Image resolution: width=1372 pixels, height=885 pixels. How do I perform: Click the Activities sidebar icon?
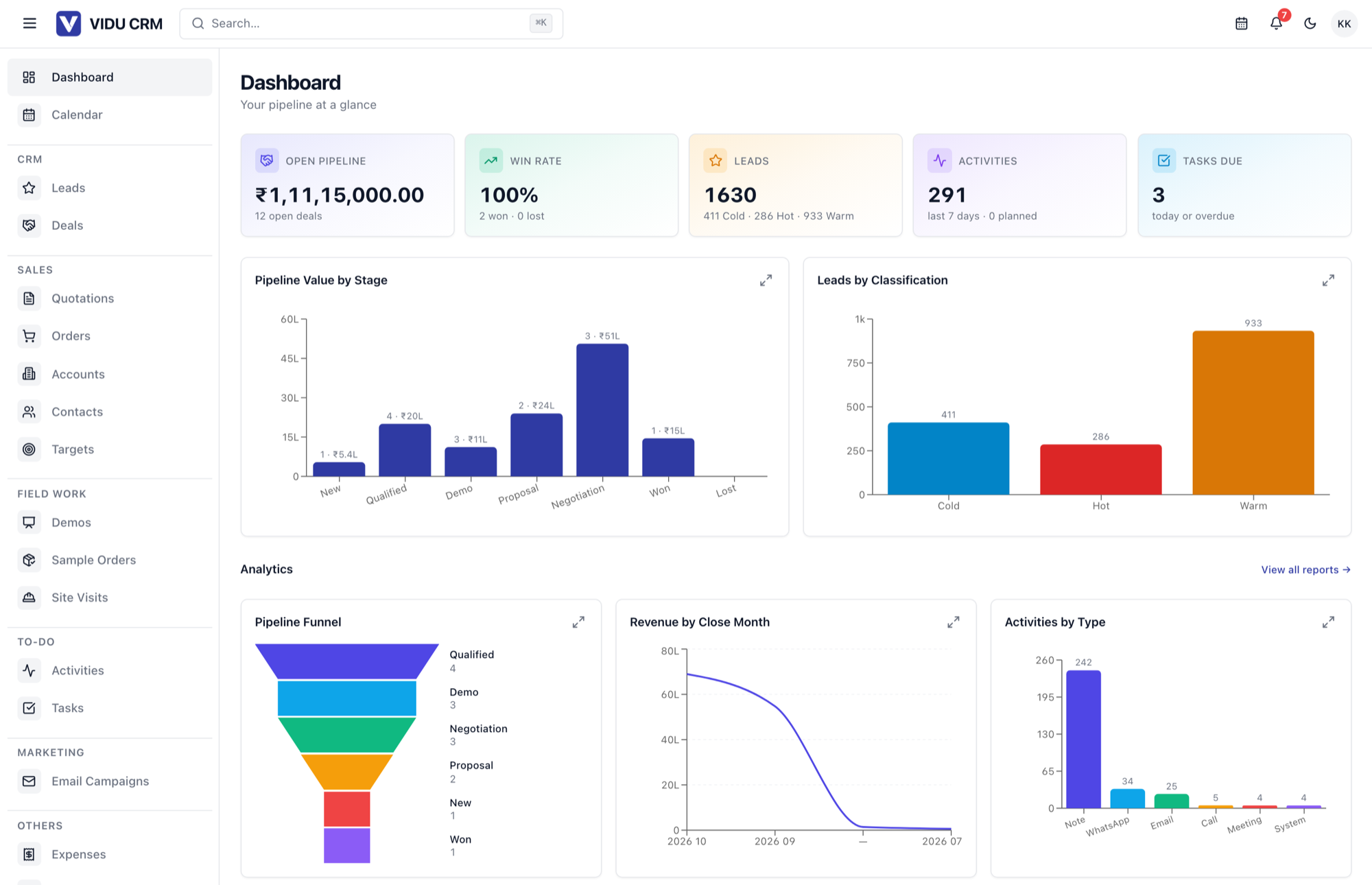[29, 670]
